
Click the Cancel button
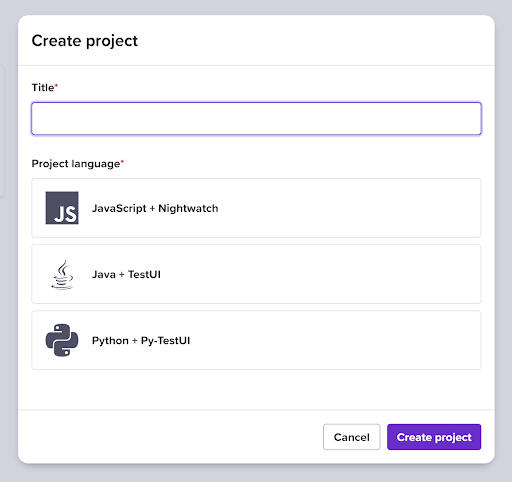351,437
